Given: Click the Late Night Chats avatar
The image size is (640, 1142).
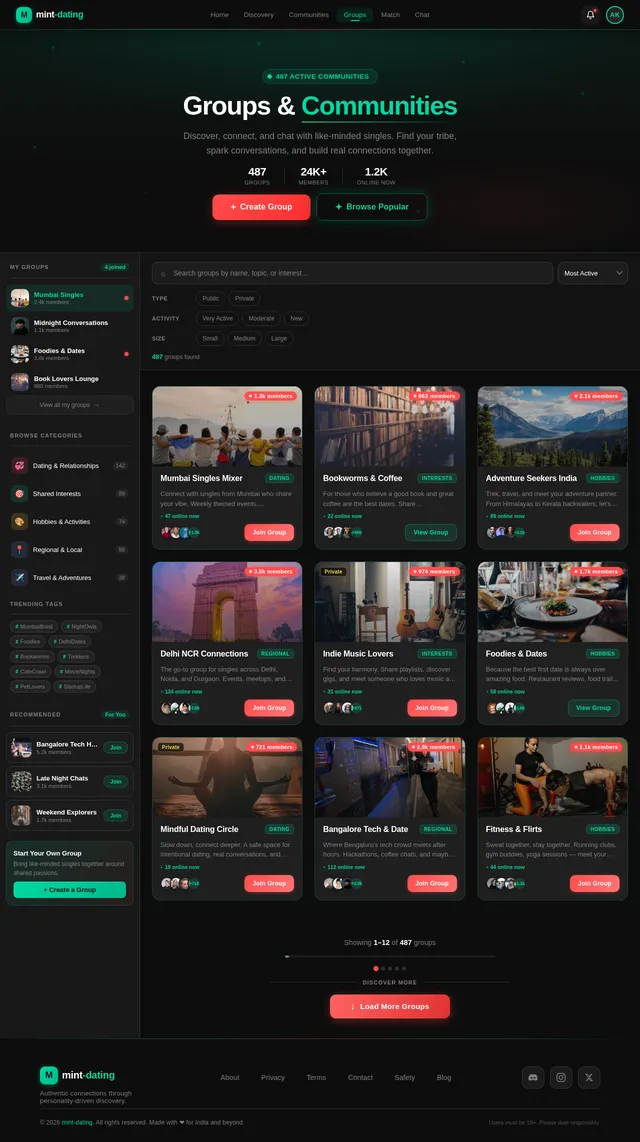Looking at the screenshot, I should [x=21, y=781].
